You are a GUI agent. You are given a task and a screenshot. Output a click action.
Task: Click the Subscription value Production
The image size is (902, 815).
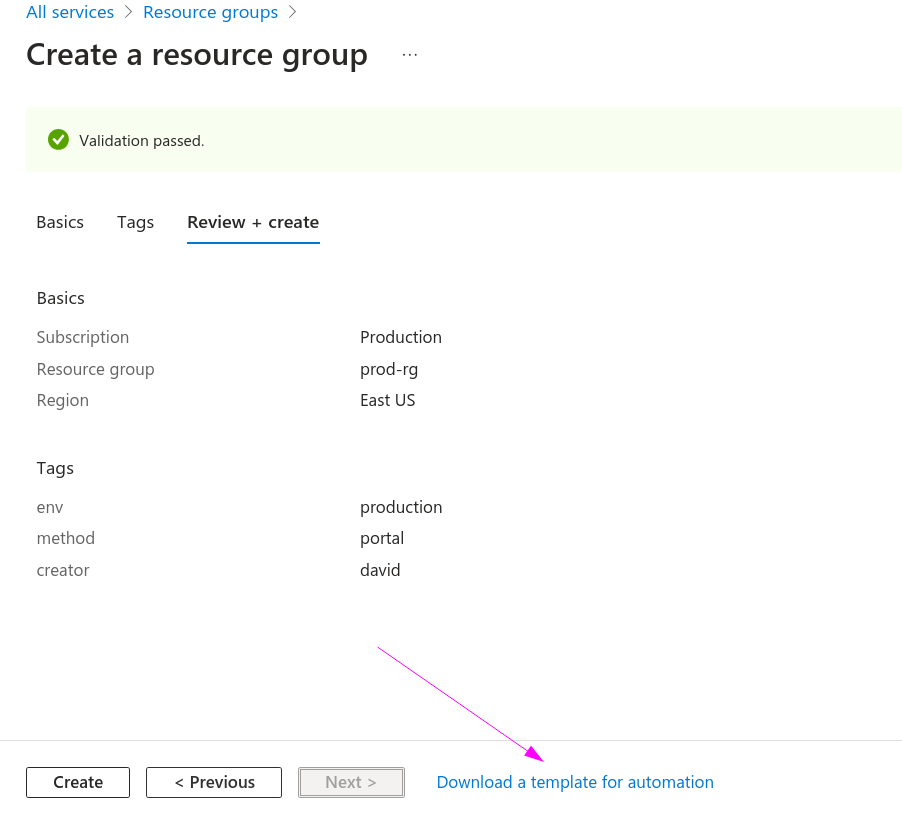tap(401, 337)
